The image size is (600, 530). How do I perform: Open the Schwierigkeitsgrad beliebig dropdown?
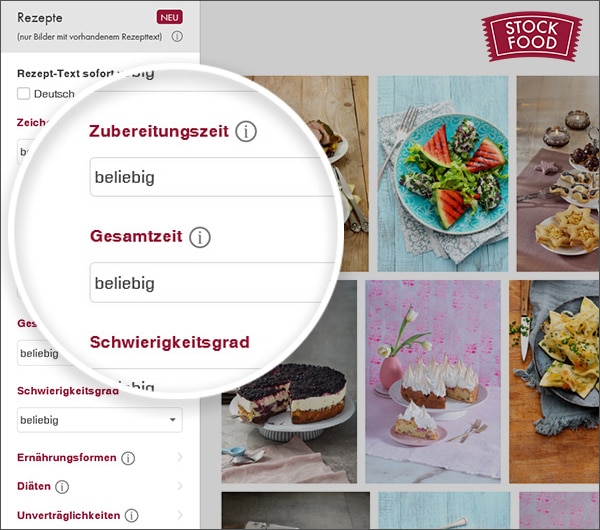tap(99, 420)
